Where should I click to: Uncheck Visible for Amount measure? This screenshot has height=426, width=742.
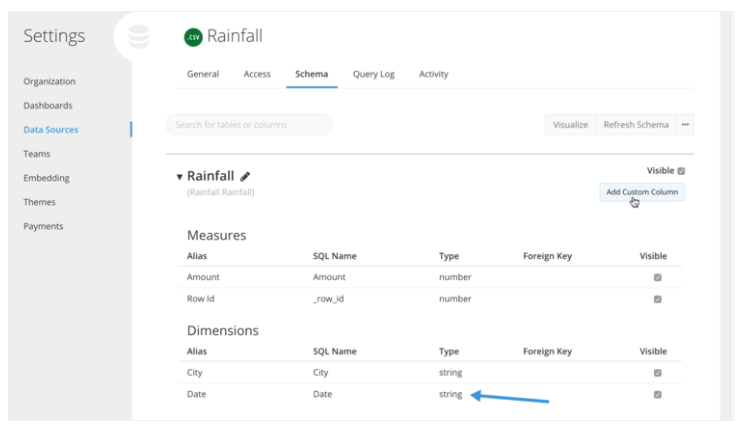pyautogui.click(x=657, y=277)
